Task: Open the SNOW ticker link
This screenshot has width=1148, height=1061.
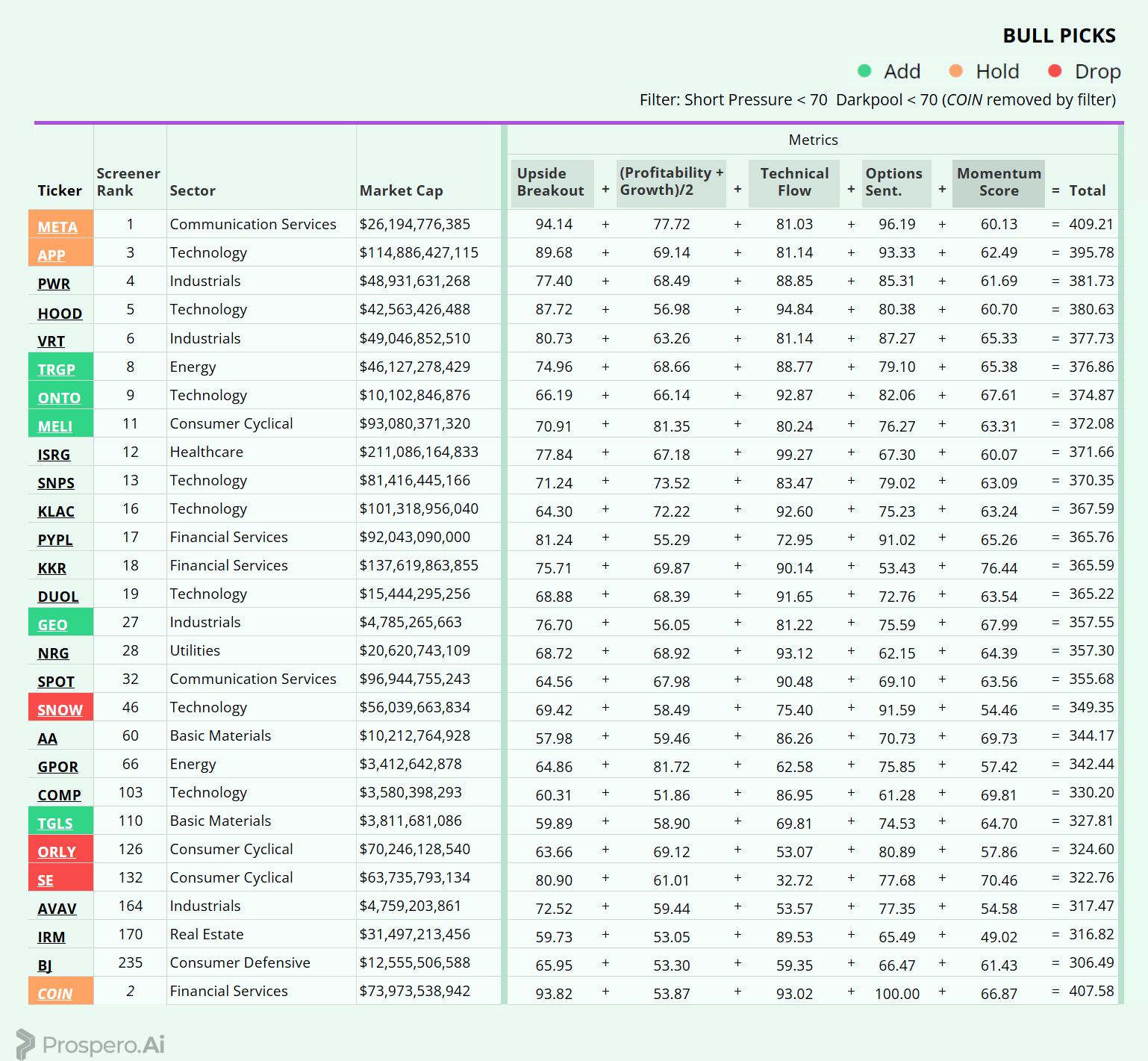Action: [60, 710]
